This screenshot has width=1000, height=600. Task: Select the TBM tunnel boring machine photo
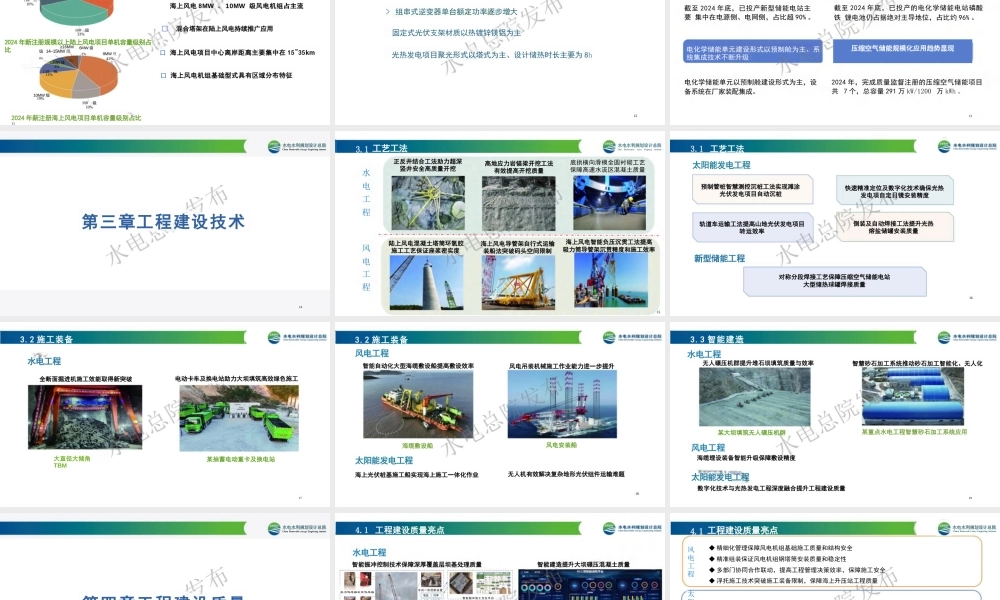pyautogui.click(x=85, y=417)
